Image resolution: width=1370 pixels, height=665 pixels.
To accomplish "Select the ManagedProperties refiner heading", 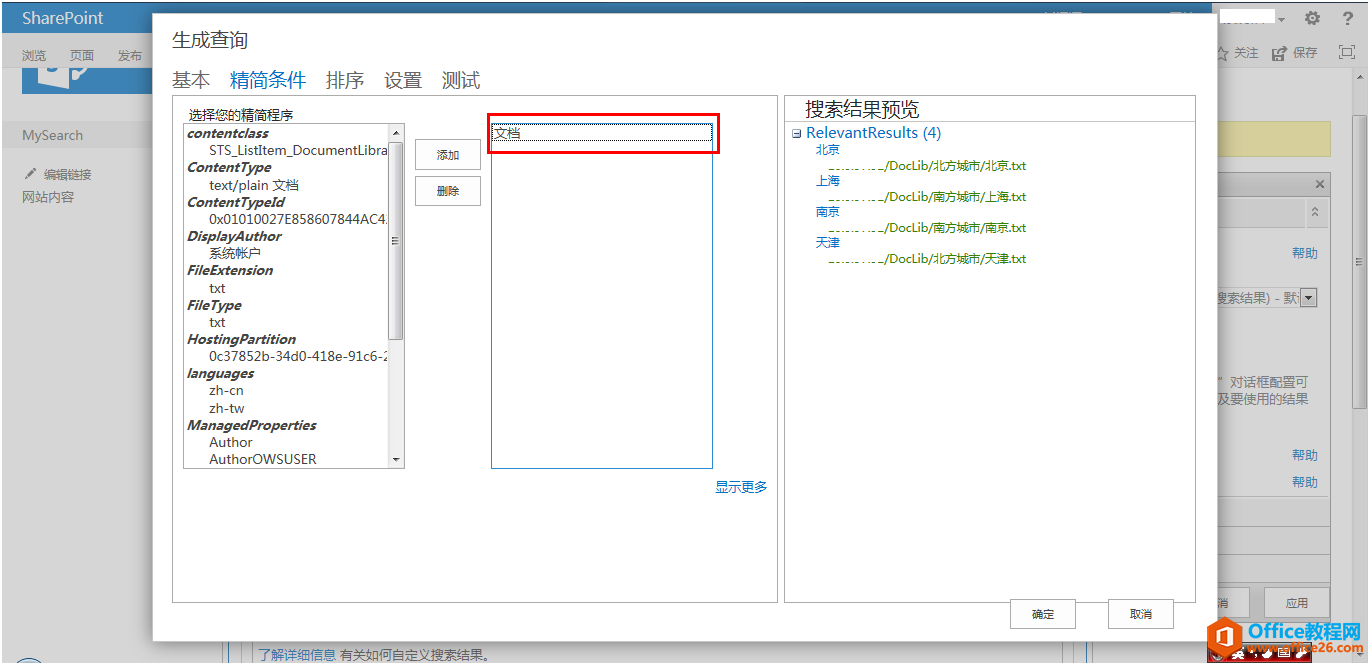I will [252, 425].
